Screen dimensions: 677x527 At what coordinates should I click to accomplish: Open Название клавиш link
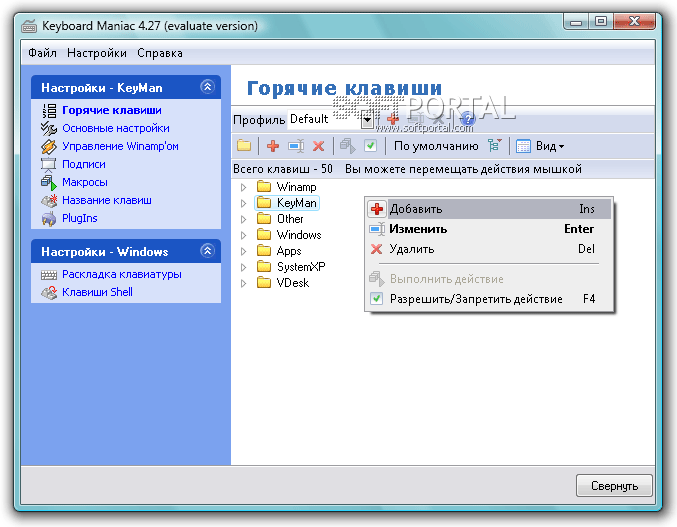107,200
